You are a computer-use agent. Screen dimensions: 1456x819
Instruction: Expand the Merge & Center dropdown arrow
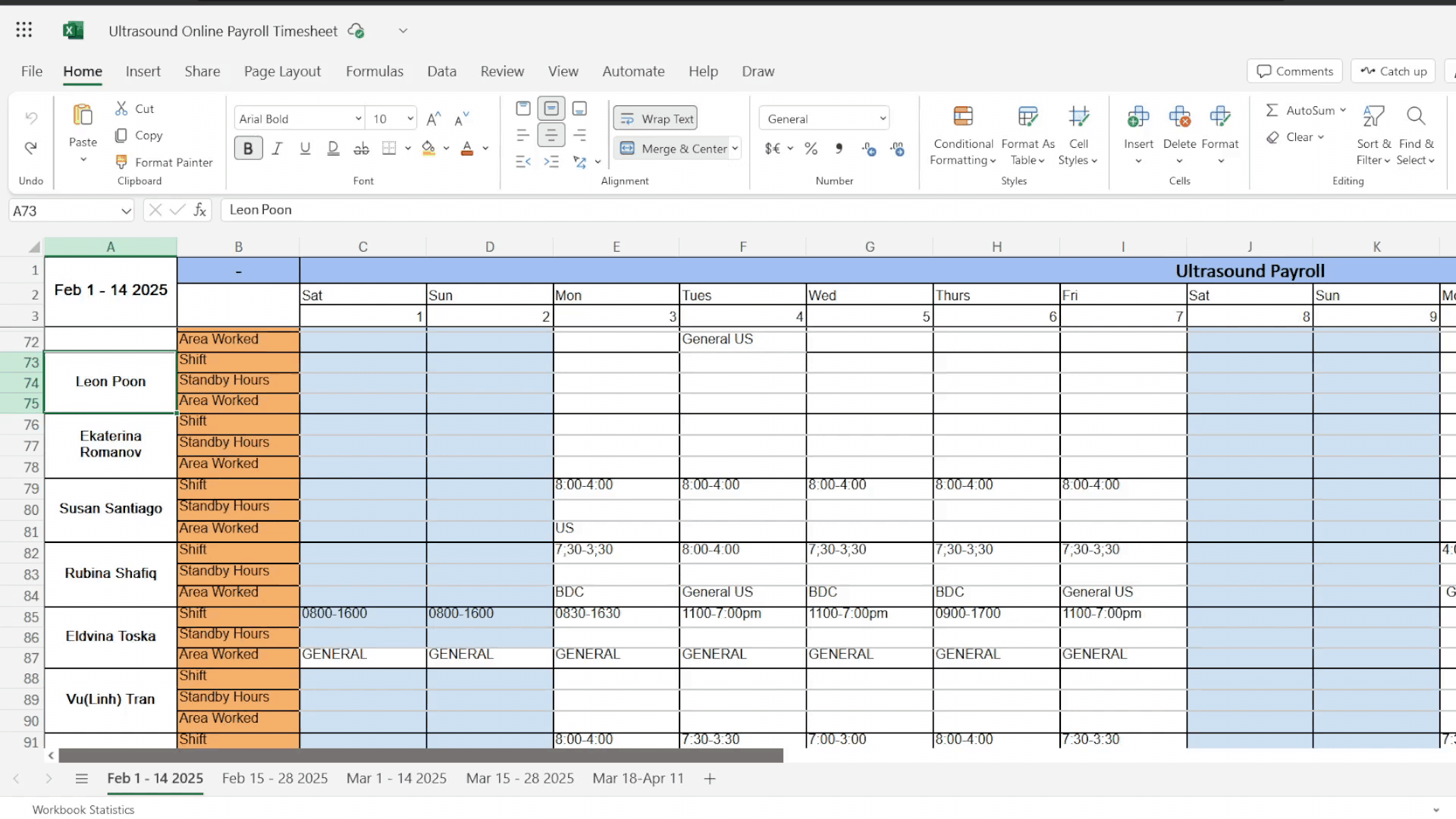(735, 149)
